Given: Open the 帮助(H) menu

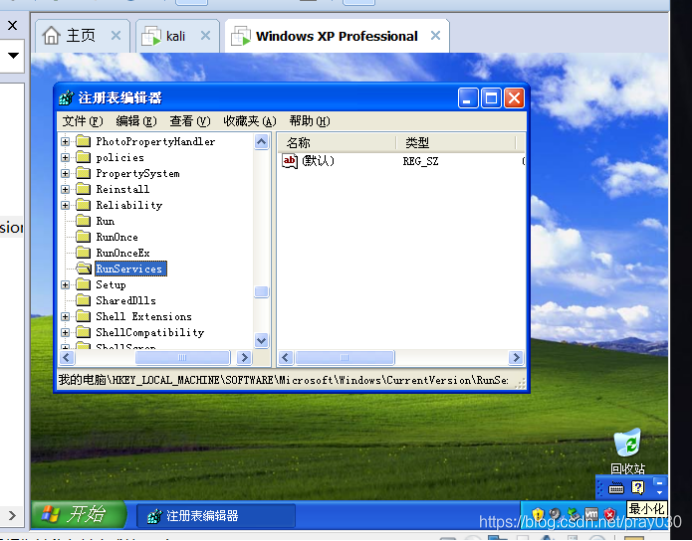Looking at the screenshot, I should point(310,121).
